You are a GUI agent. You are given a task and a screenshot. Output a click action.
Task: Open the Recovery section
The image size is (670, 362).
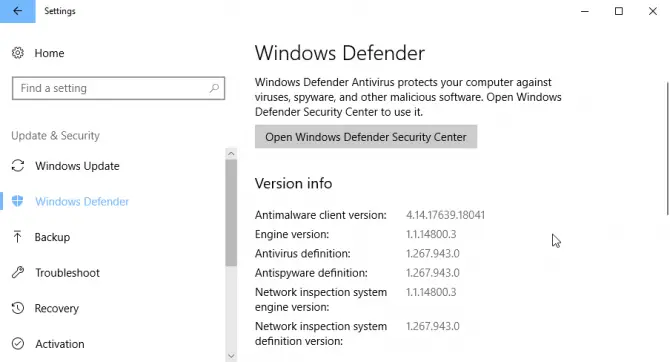pos(57,308)
